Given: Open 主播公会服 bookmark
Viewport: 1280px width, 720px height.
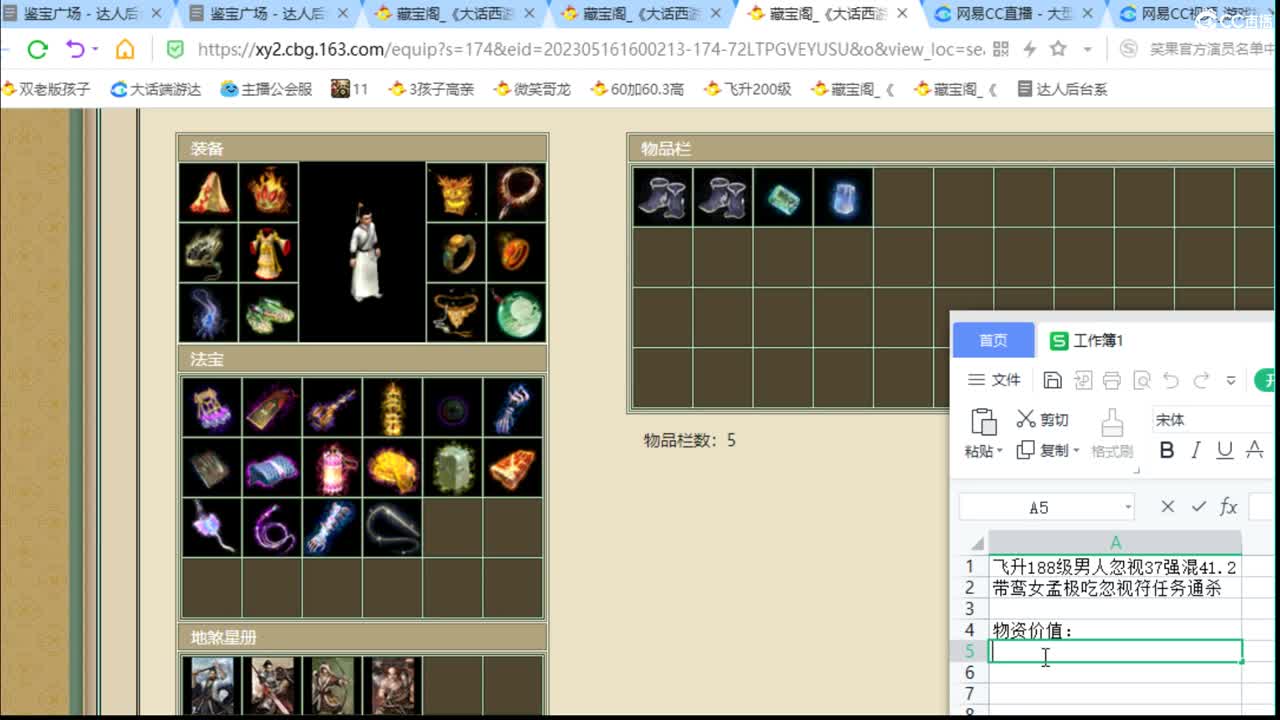Looking at the screenshot, I should coord(266,89).
